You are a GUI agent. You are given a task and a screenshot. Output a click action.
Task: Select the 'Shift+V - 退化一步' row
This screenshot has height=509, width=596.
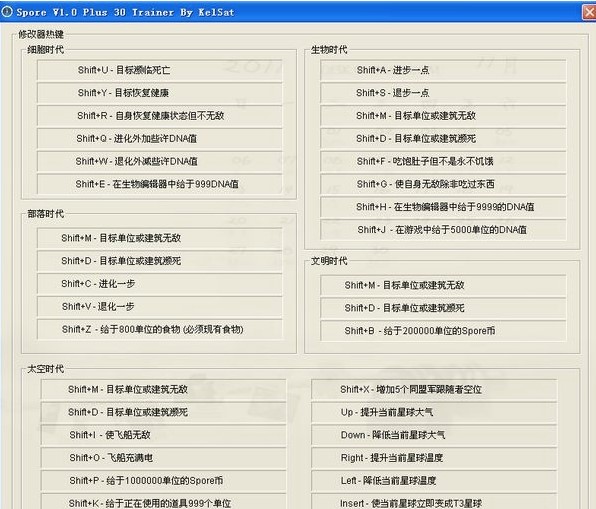click(x=160, y=306)
